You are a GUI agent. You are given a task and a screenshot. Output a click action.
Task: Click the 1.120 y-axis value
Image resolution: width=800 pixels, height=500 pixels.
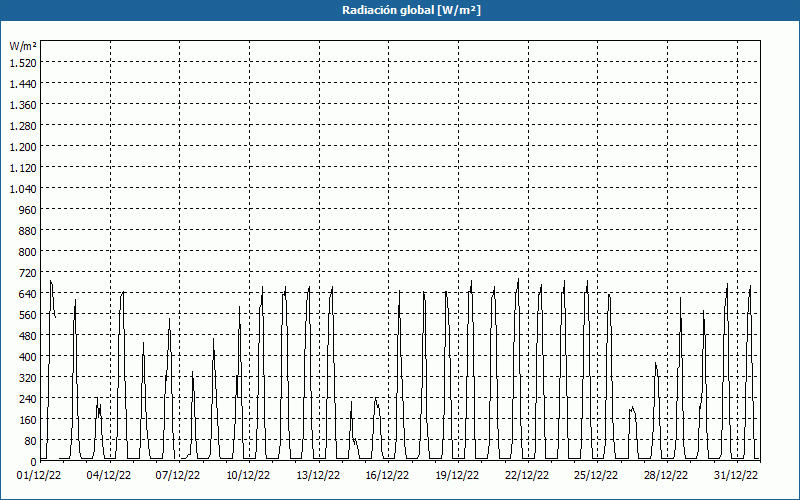23,167
